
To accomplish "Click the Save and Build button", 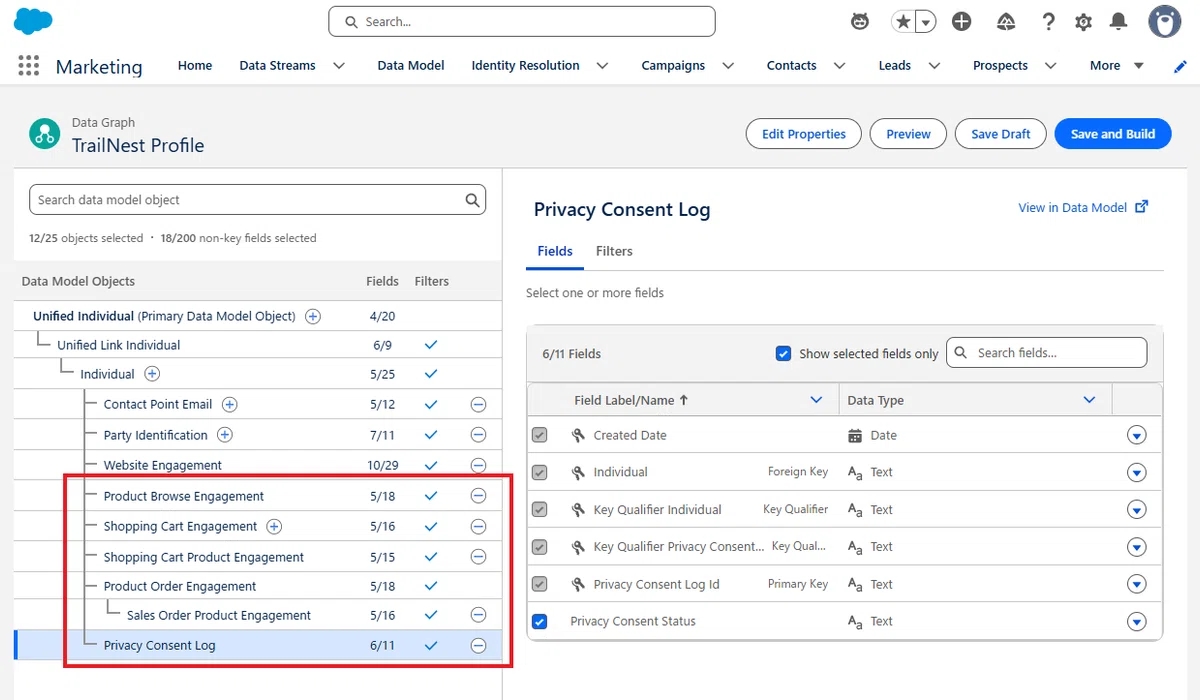I will (1113, 134).
